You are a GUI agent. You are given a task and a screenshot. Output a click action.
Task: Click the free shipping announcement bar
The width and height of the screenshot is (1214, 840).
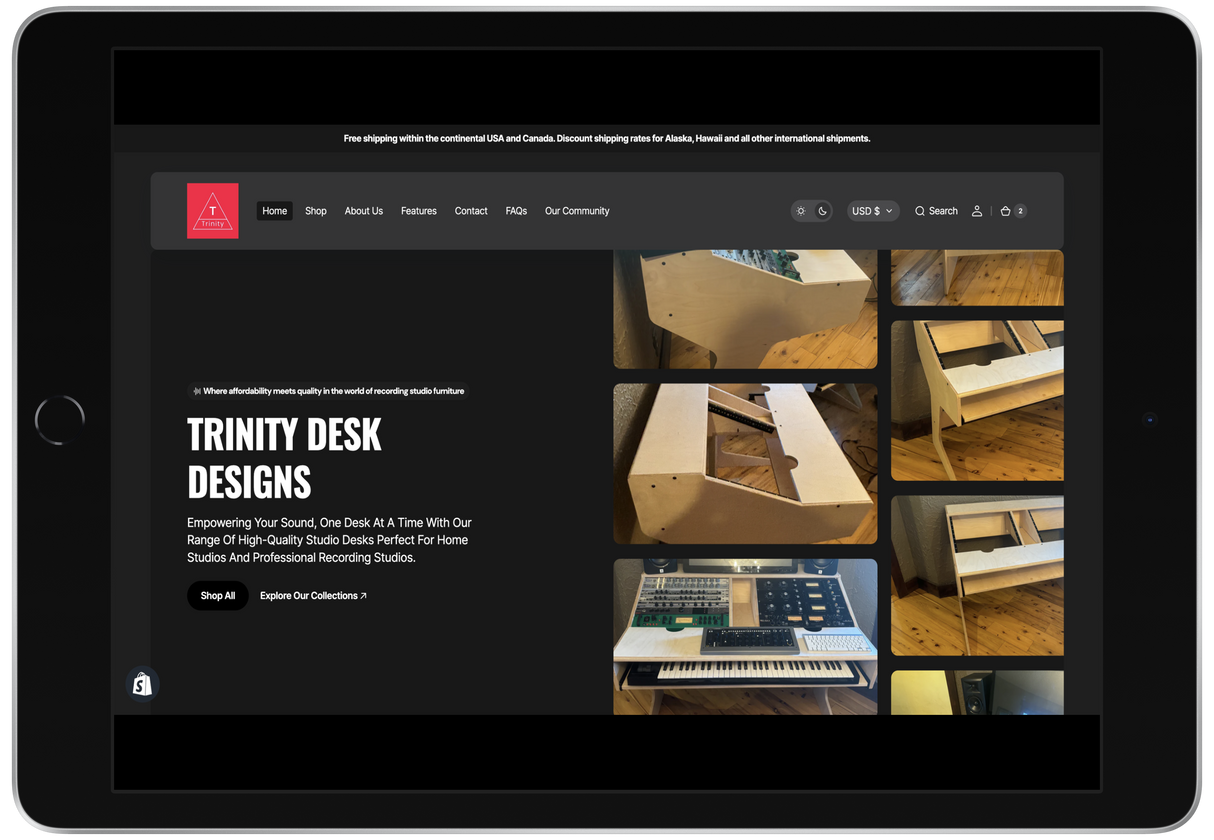[607, 139]
